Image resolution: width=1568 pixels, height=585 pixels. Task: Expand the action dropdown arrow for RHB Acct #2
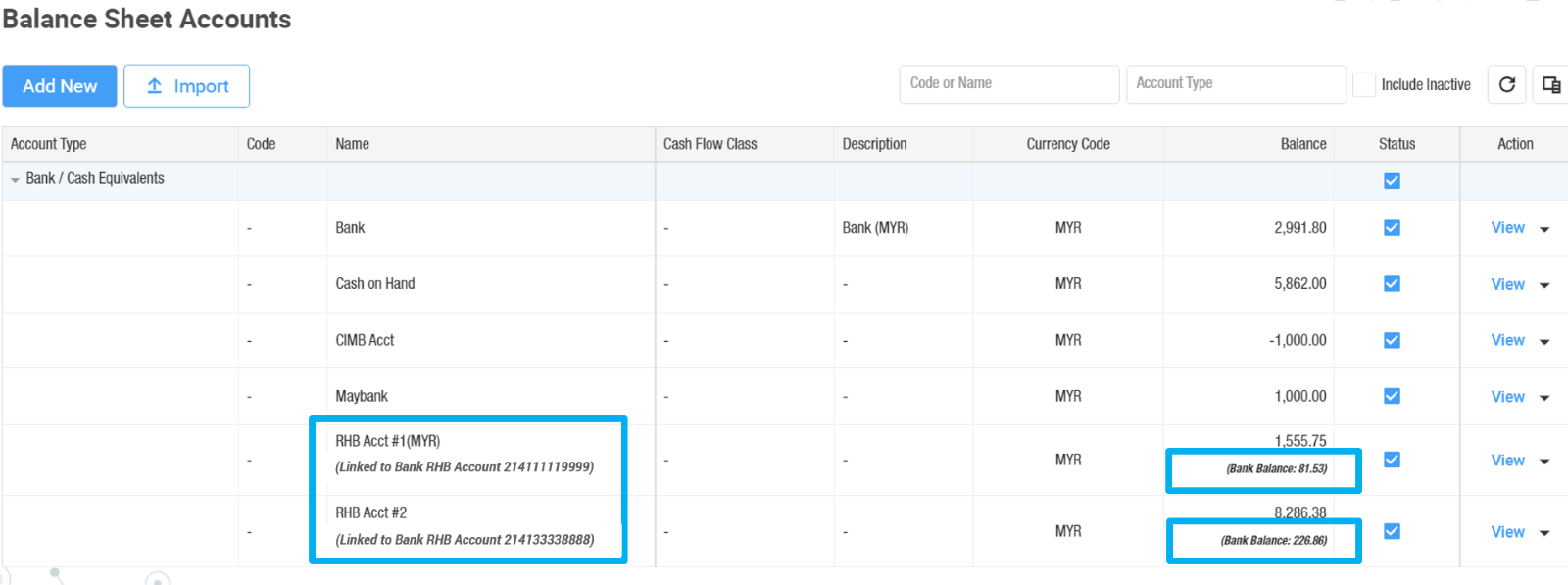pyautogui.click(x=1544, y=533)
